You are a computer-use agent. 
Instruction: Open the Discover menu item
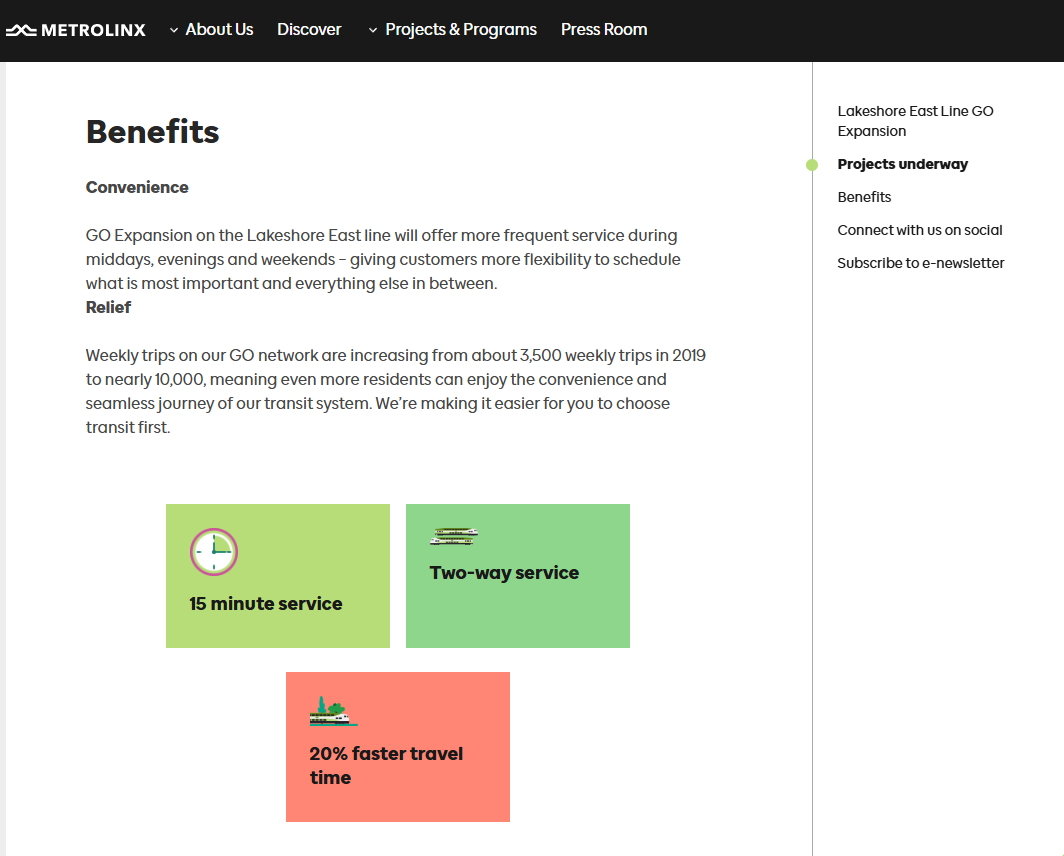[x=309, y=30]
